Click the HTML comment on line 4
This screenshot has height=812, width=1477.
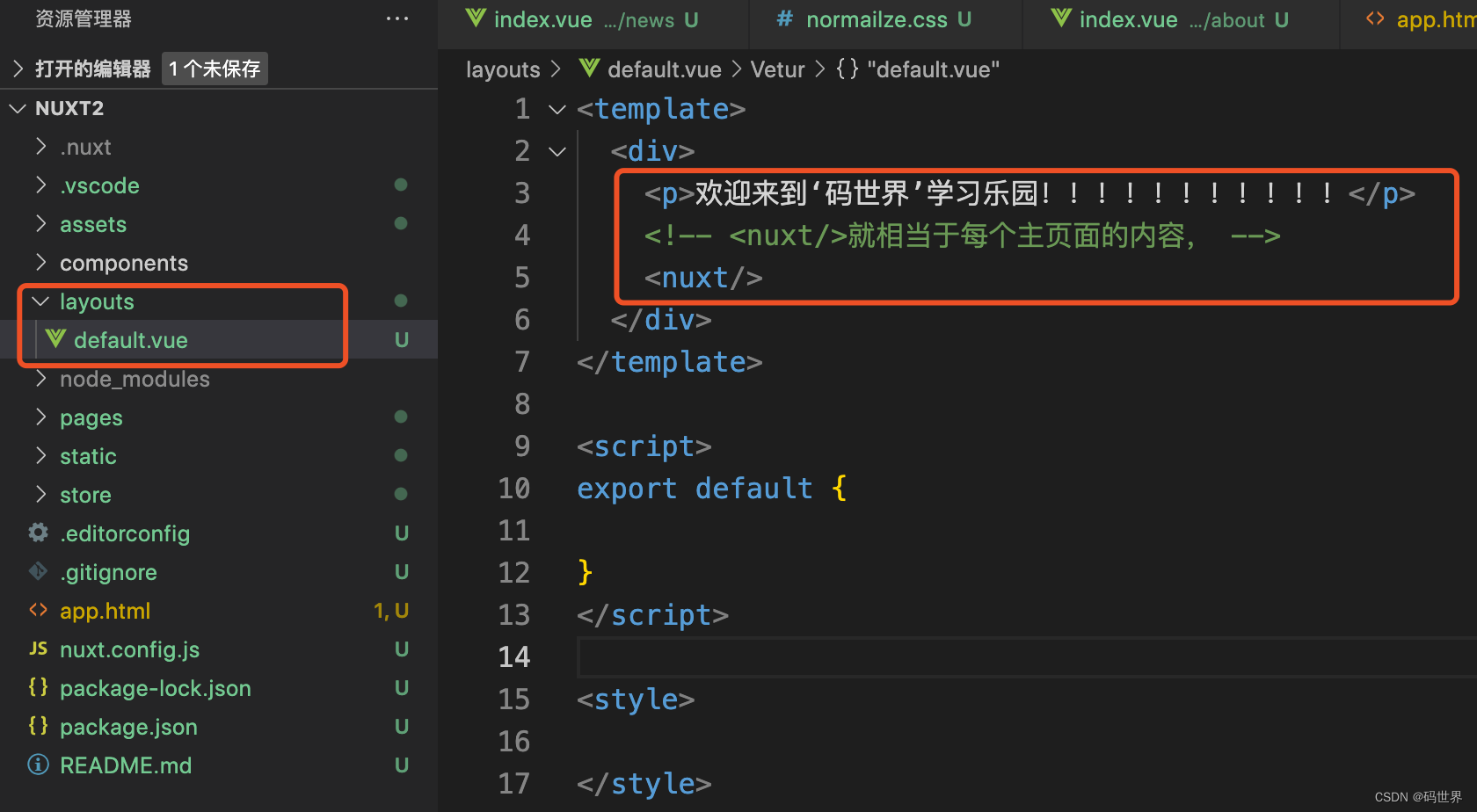[962, 236]
